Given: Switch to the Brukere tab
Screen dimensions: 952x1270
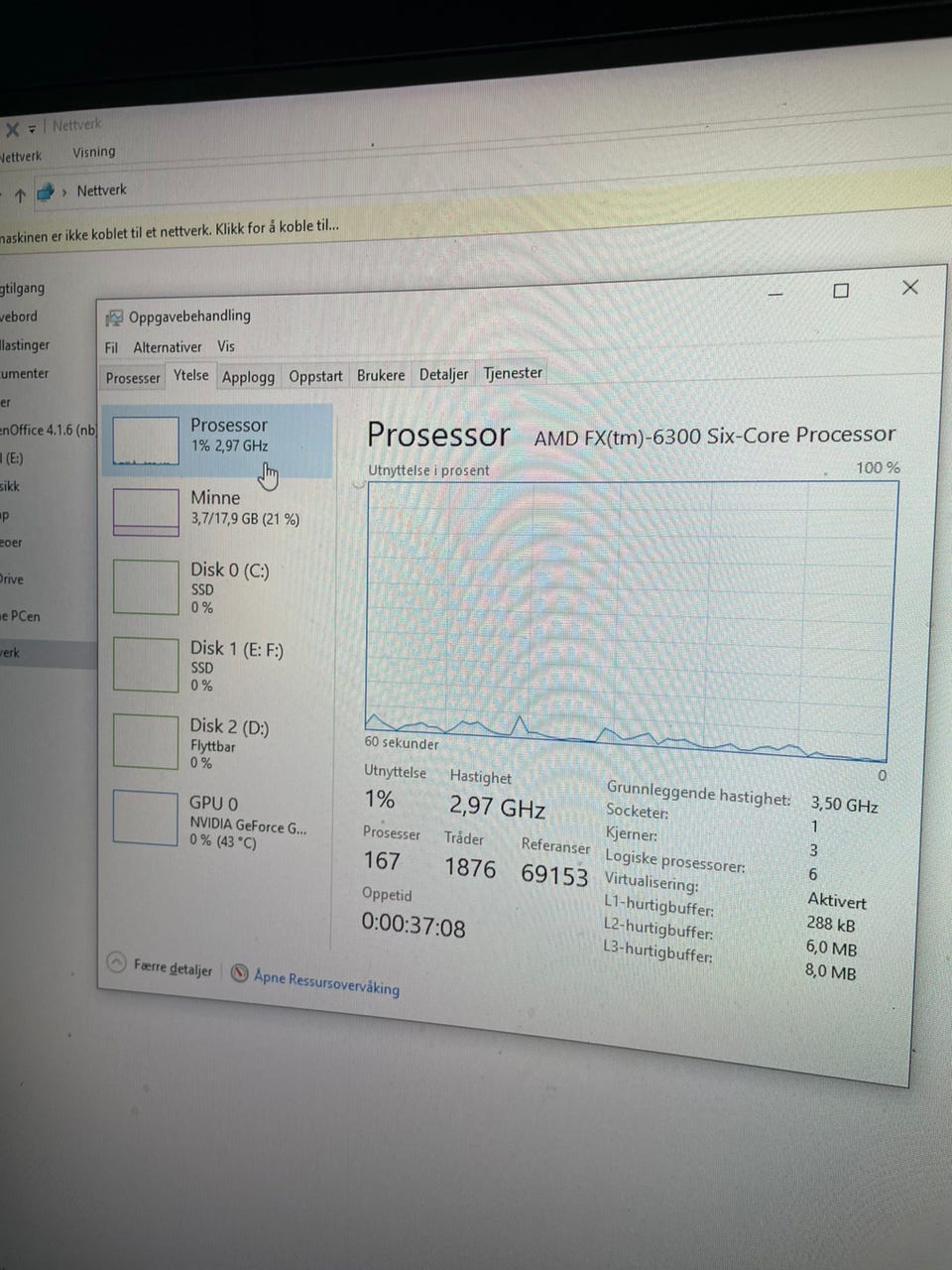Looking at the screenshot, I should [x=381, y=375].
